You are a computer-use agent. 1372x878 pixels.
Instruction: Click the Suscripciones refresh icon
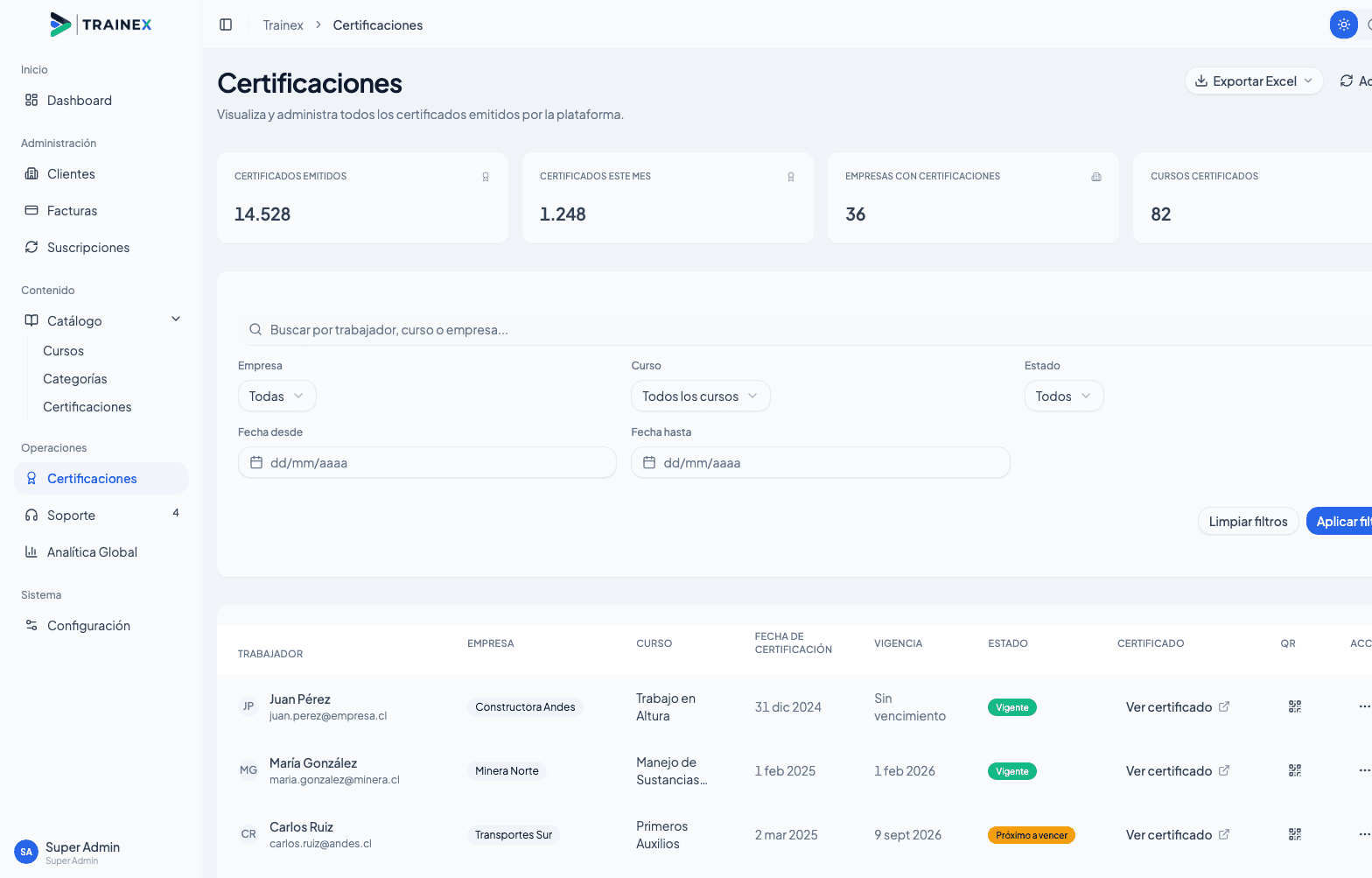click(x=31, y=247)
